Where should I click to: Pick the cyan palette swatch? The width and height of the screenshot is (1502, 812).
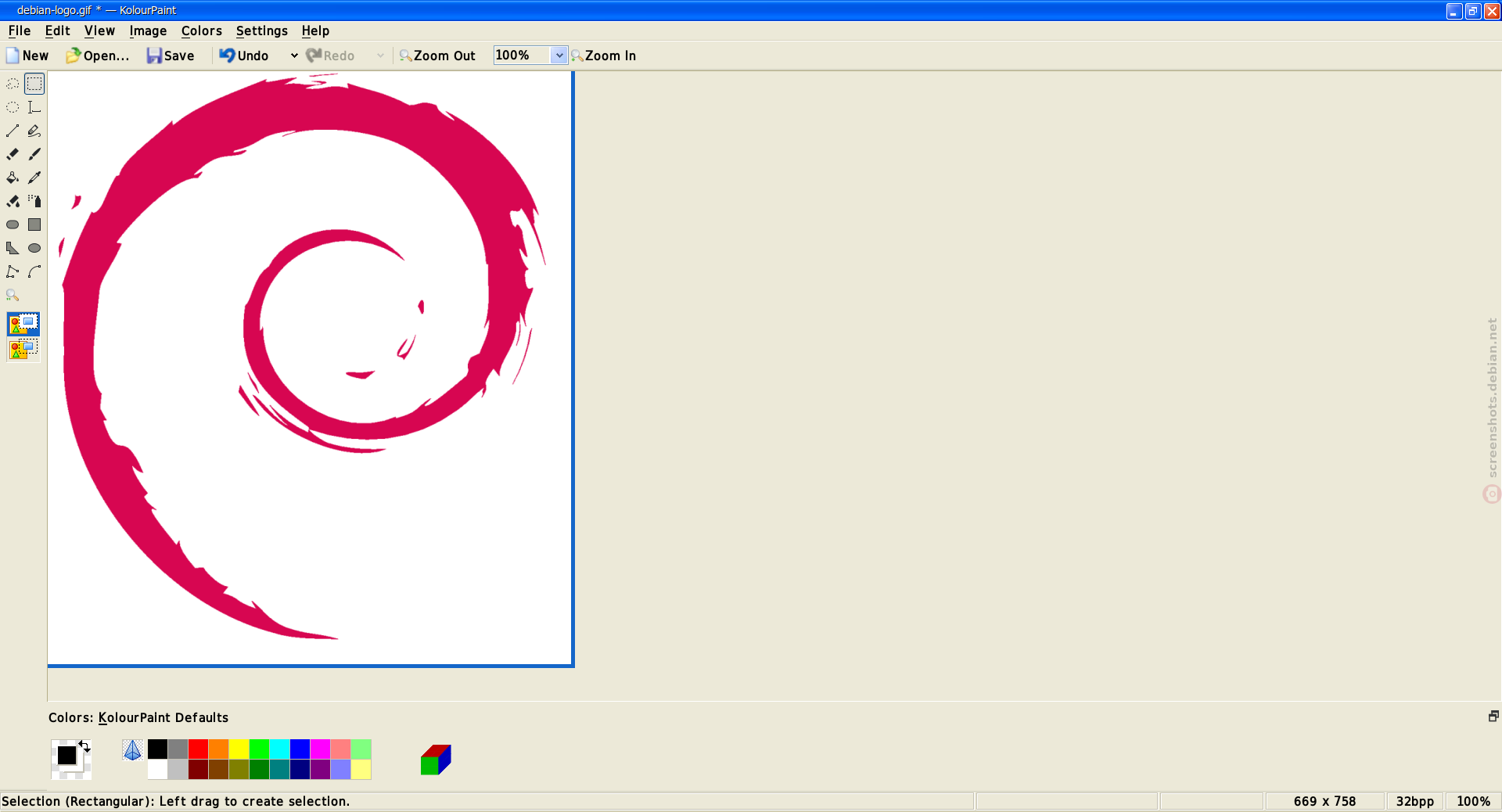[x=279, y=749]
